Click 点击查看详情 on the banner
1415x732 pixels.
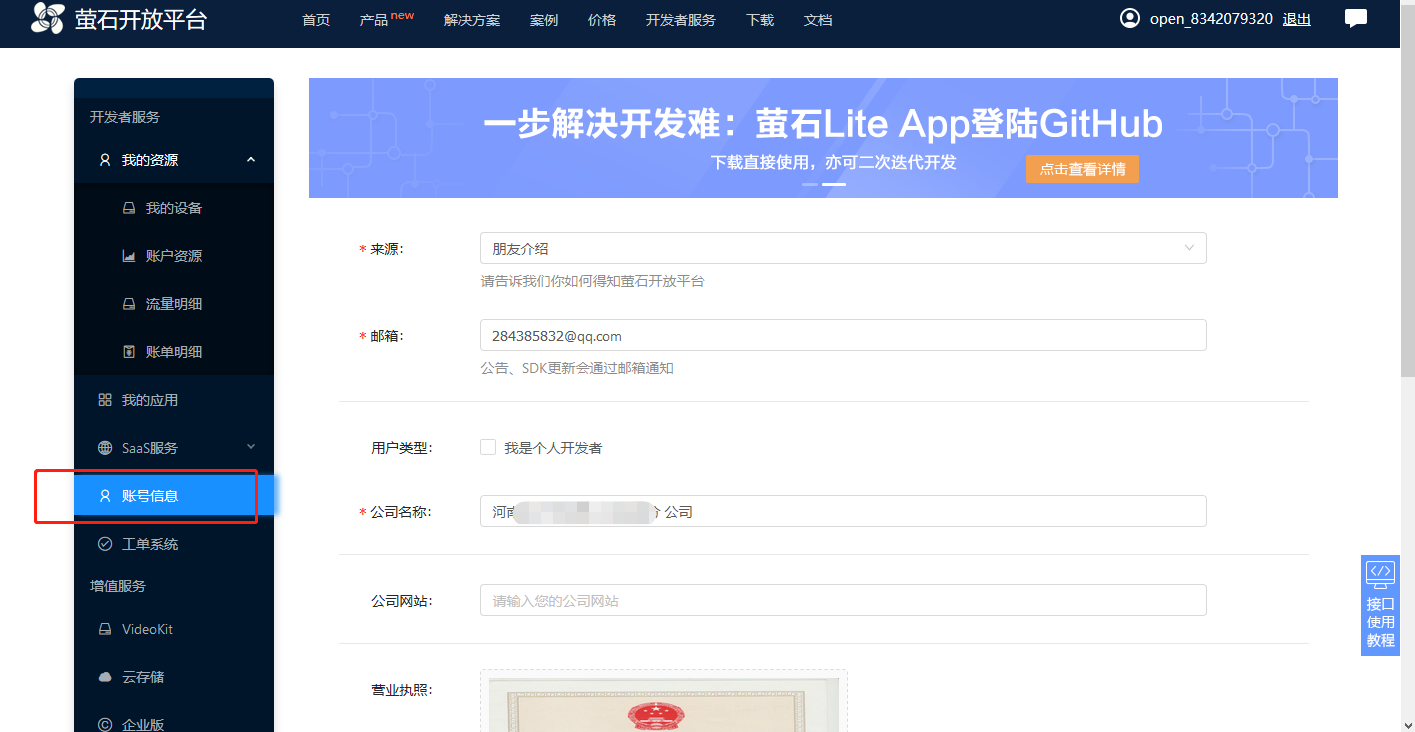click(1082, 169)
